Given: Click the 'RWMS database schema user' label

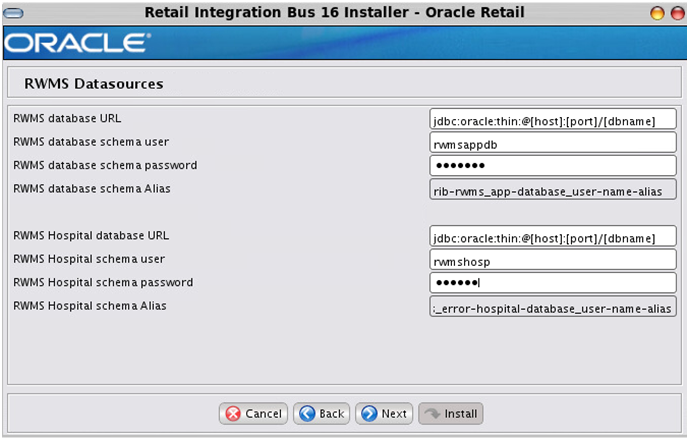Looking at the screenshot, I should pyautogui.click(x=91, y=142).
